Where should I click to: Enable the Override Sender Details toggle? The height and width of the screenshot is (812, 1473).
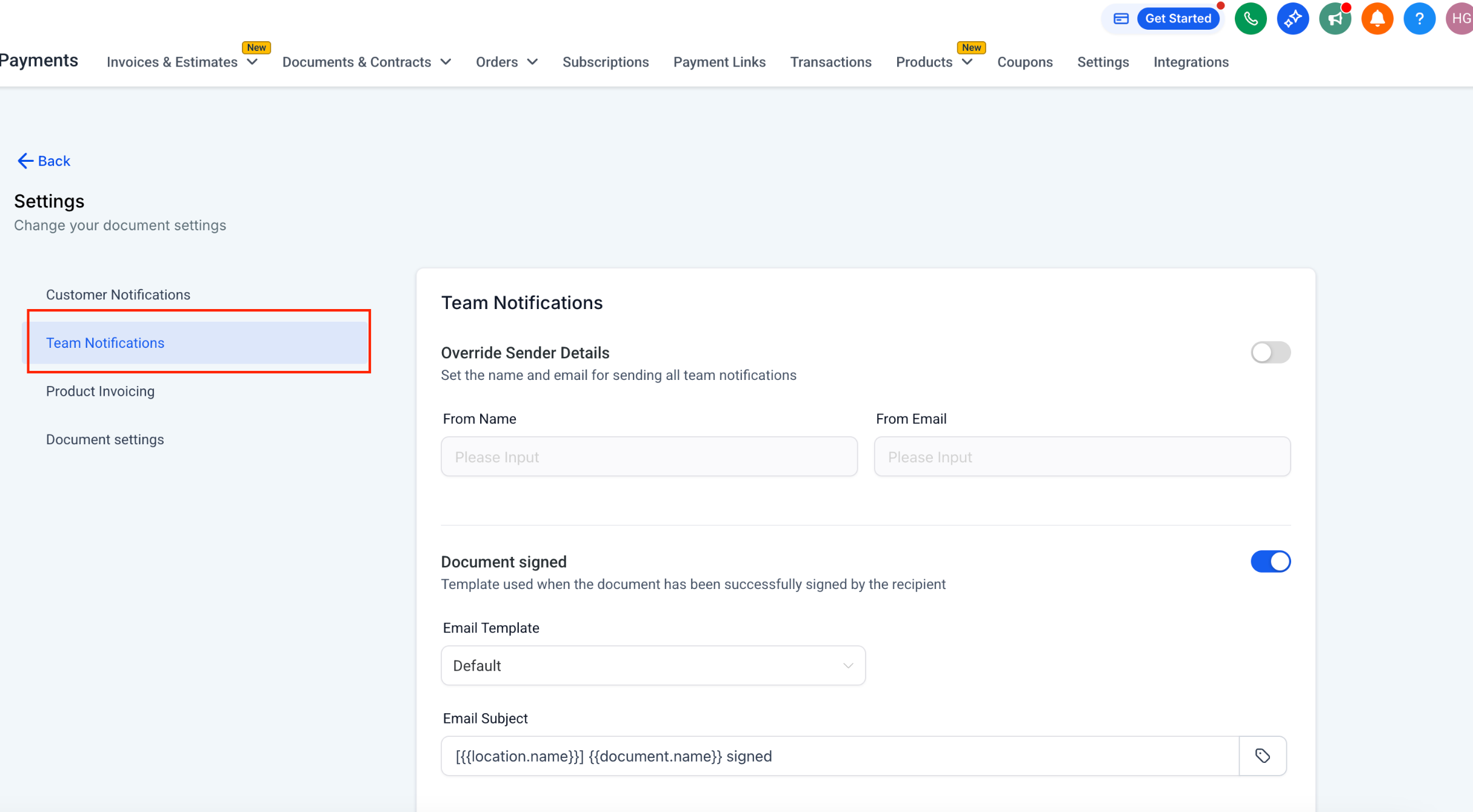(x=1271, y=353)
